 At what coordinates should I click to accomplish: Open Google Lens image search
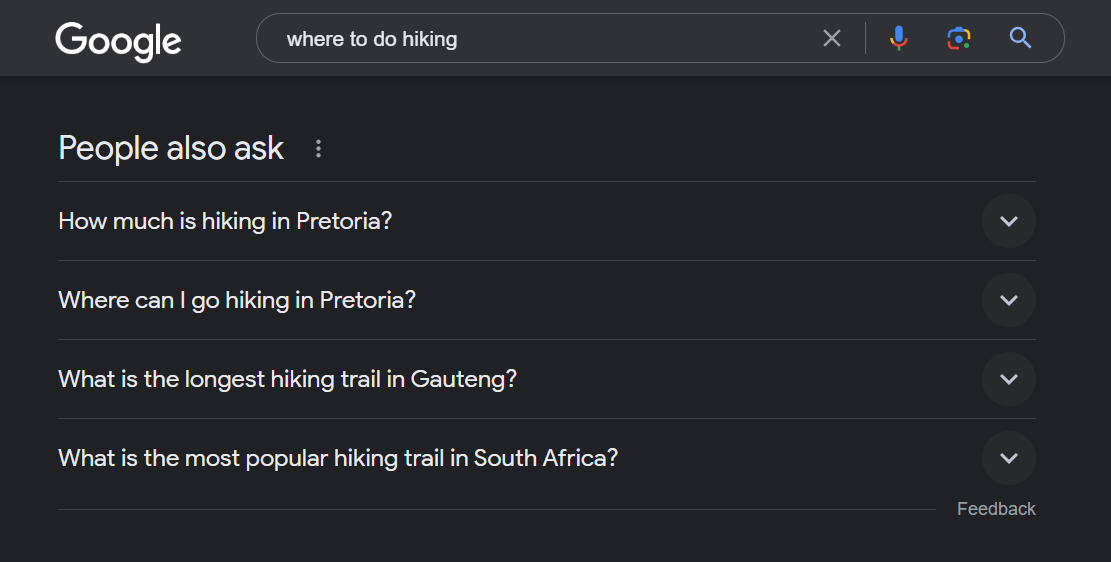tap(959, 39)
